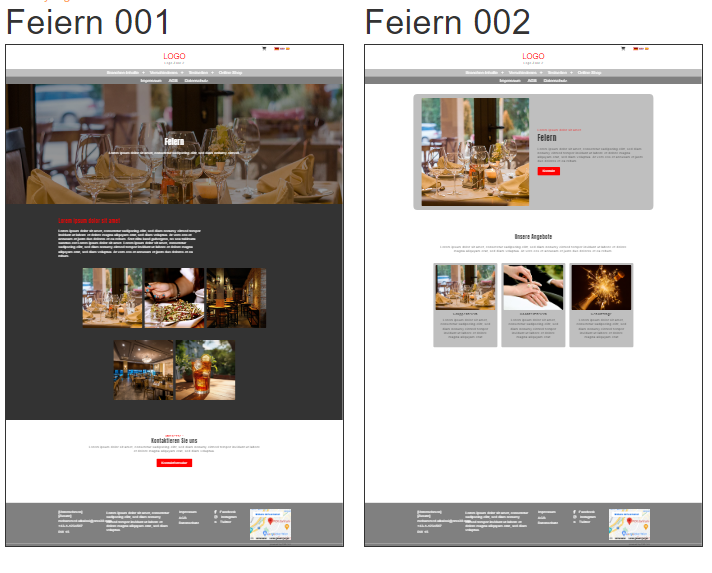This screenshot has height=573, width=712.
Task: Open Online Shop menu item in Feiern 002
Action: click(x=589, y=73)
